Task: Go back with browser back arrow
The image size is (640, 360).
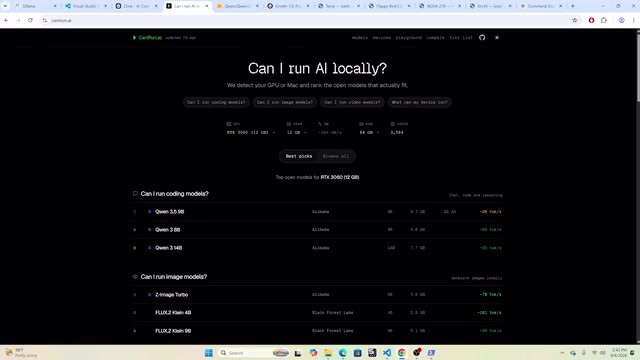Action: pos(6,20)
